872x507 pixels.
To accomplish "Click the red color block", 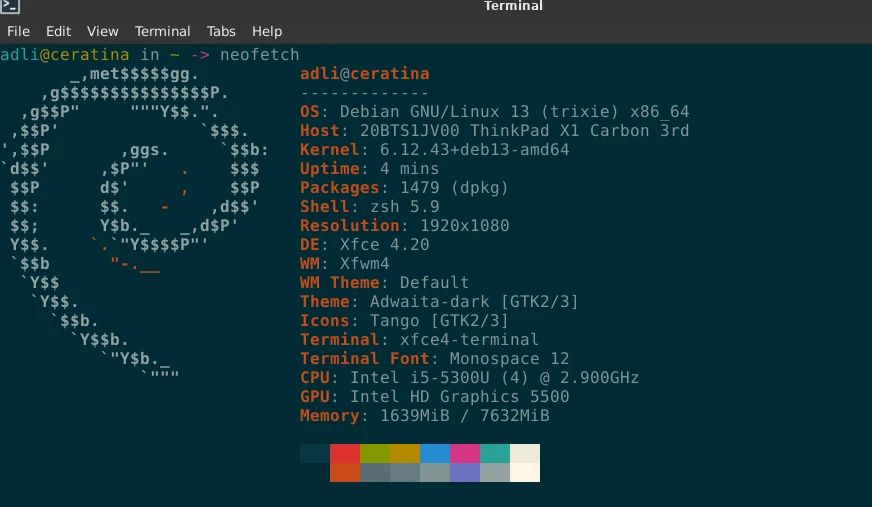I will (x=345, y=454).
